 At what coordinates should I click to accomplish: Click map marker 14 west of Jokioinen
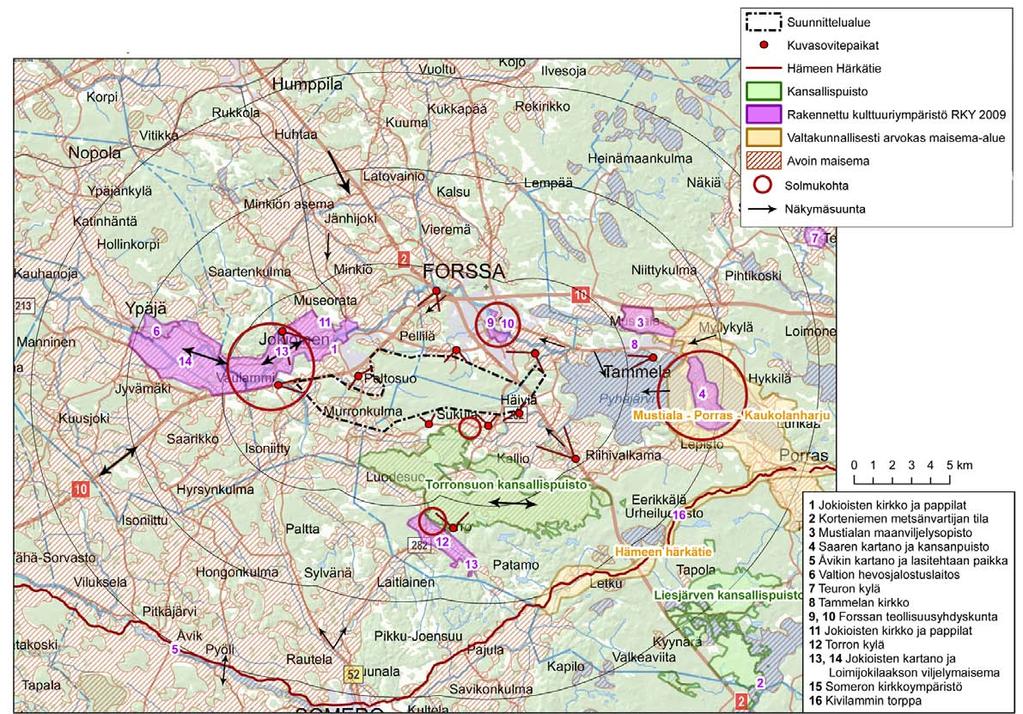pyautogui.click(x=185, y=361)
